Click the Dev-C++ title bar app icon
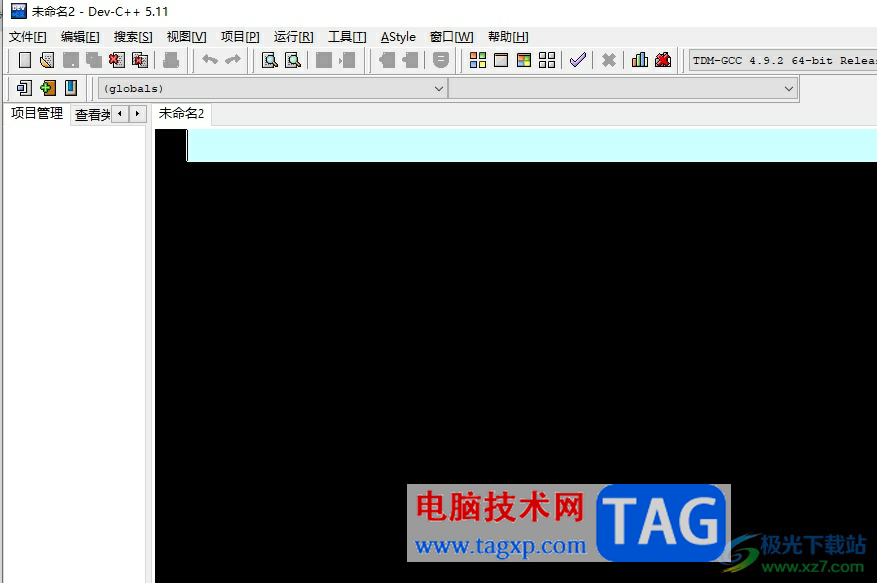Screen dimensions: 877x583 18,11
